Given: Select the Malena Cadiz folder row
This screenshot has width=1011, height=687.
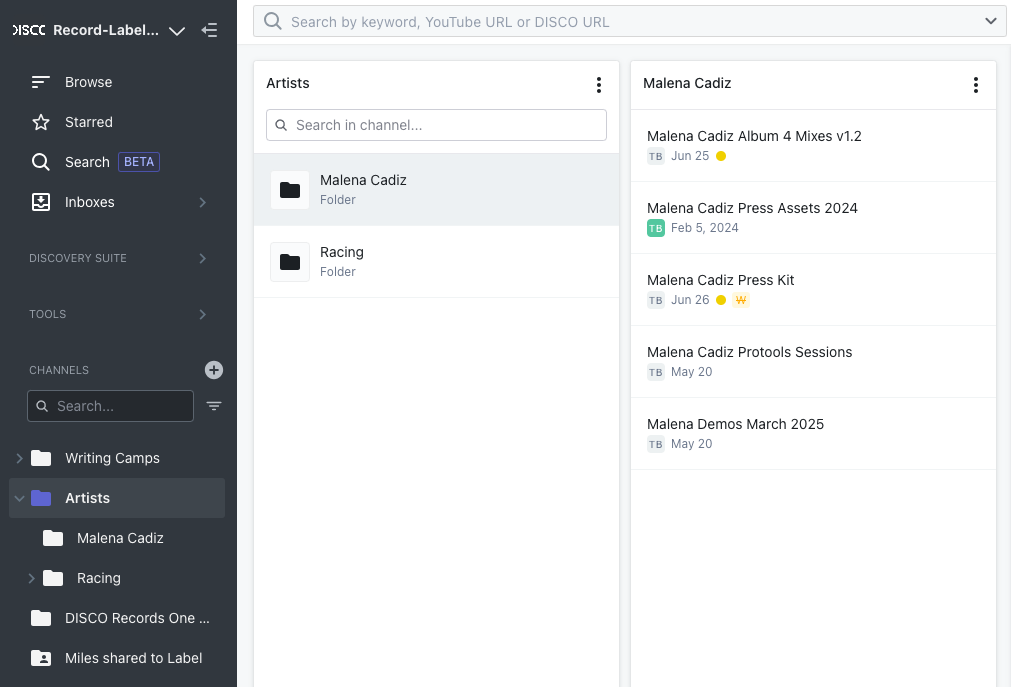Looking at the screenshot, I should pyautogui.click(x=437, y=190).
